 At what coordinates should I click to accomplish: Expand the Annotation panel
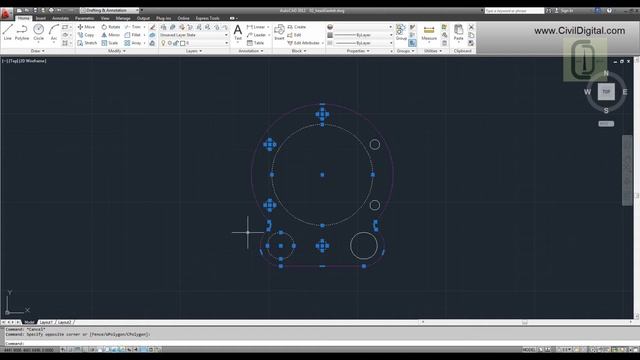point(251,51)
